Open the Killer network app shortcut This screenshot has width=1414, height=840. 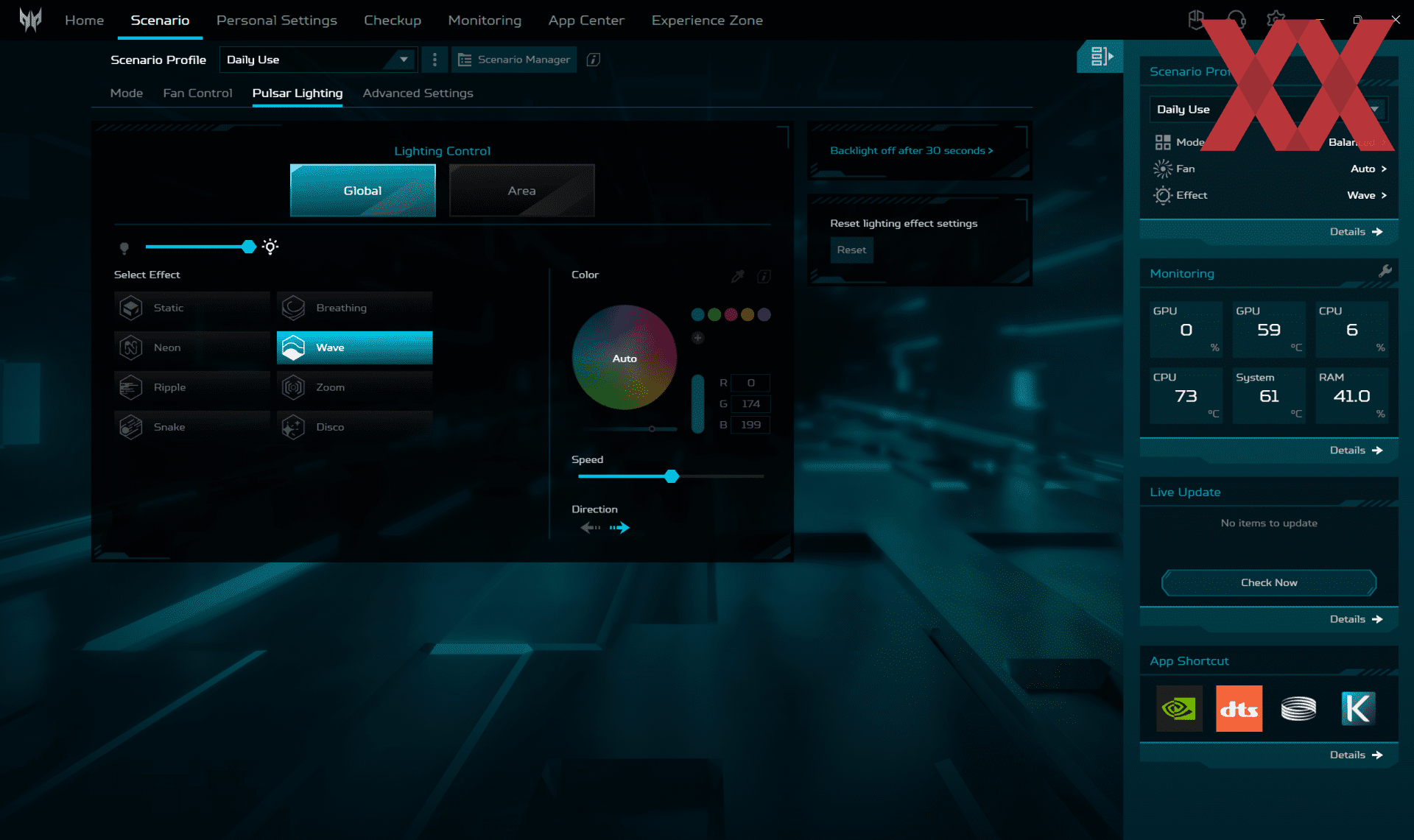[1357, 708]
